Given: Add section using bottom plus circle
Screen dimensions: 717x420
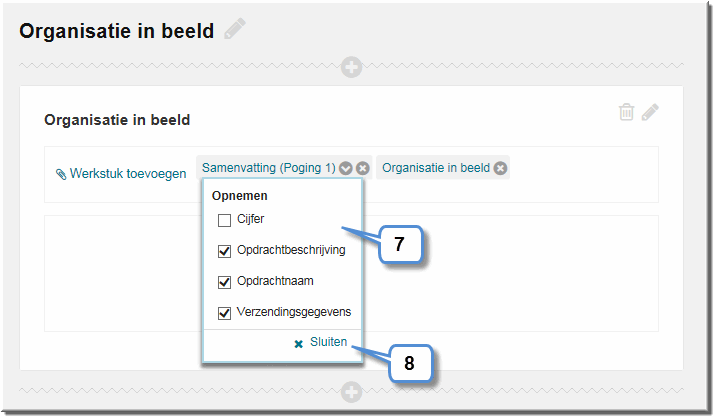Looking at the screenshot, I should [x=351, y=392].
